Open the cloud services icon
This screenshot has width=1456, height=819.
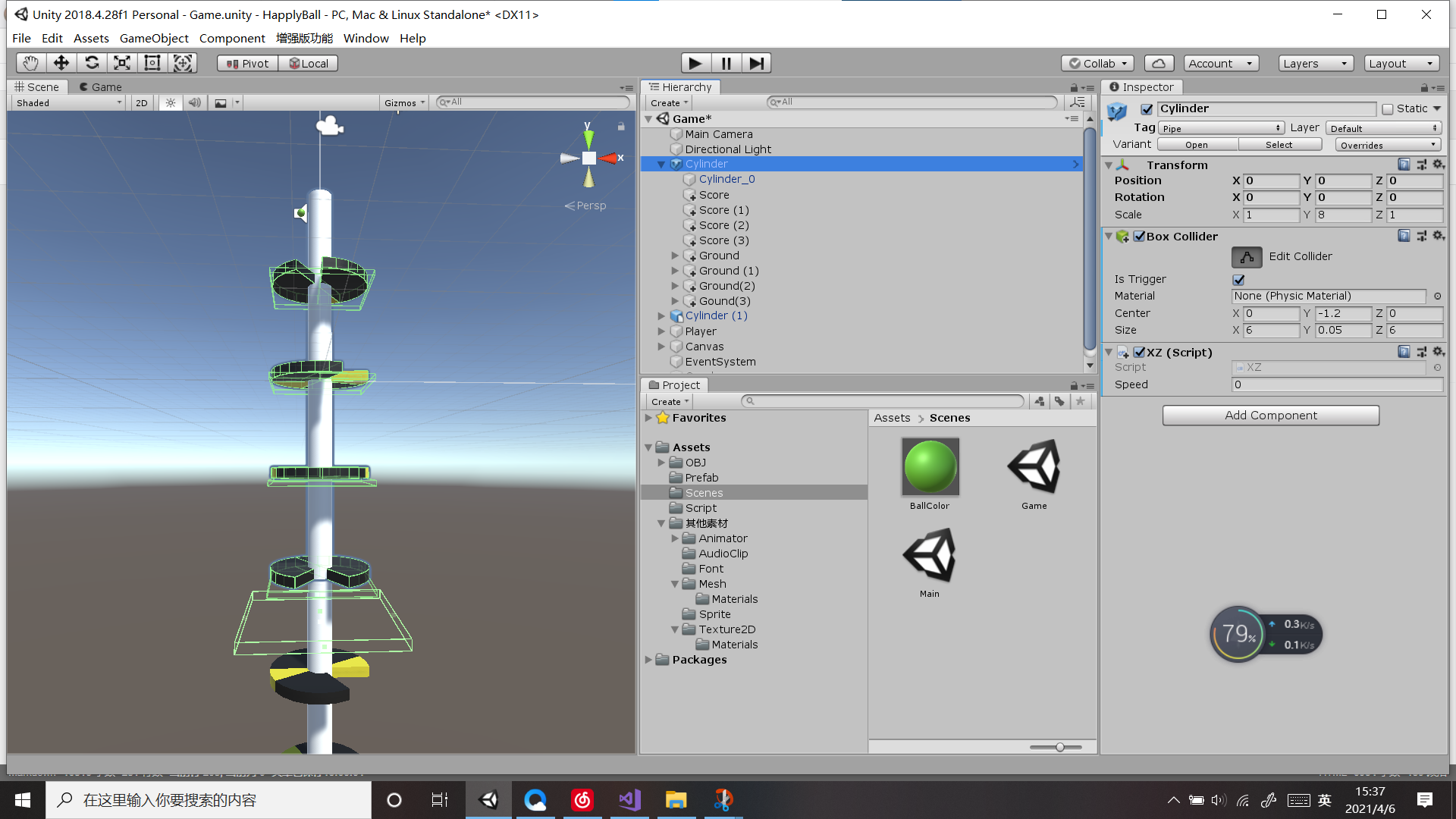[x=1159, y=64]
